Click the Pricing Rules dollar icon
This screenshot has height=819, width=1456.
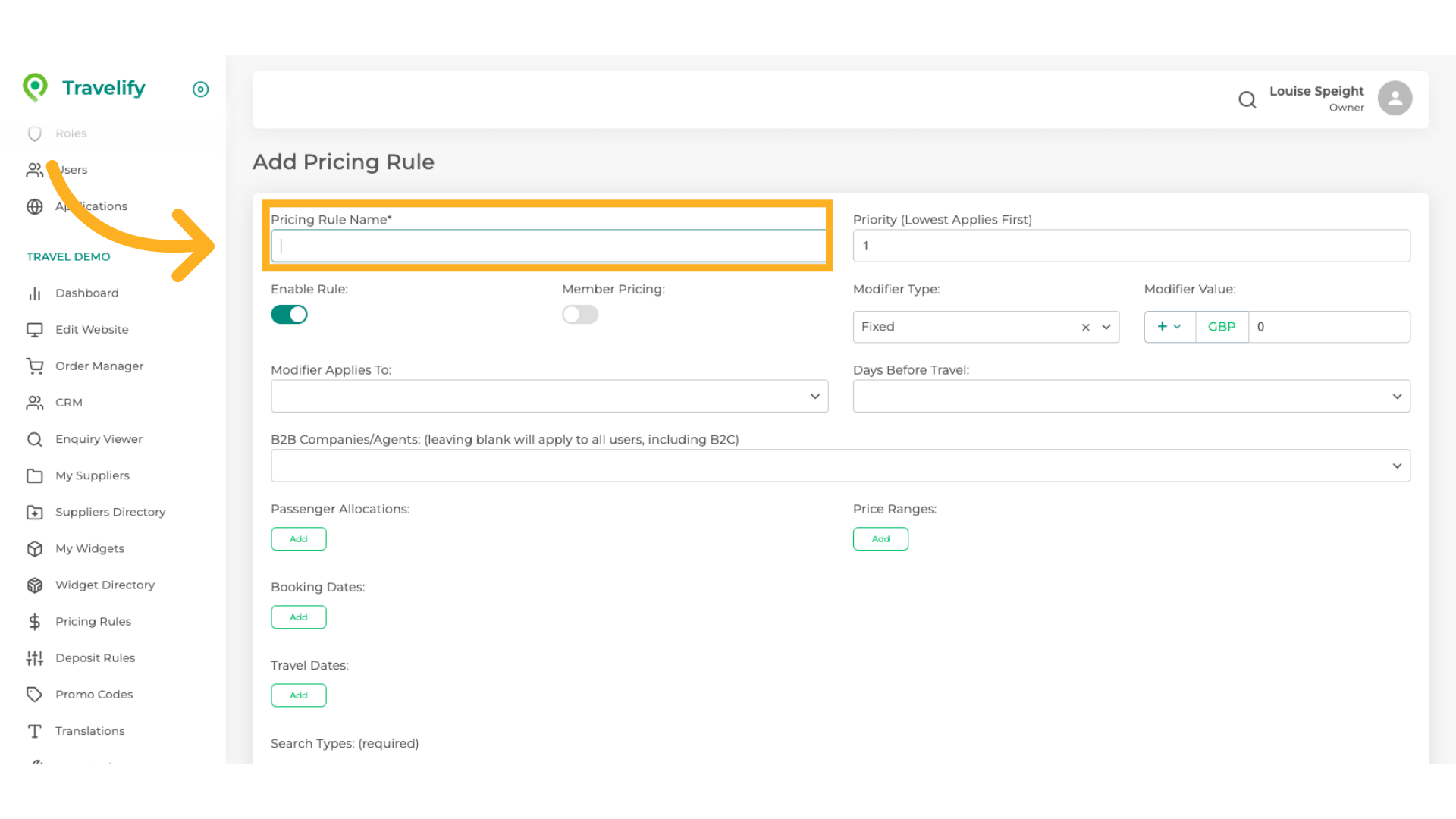(x=35, y=622)
